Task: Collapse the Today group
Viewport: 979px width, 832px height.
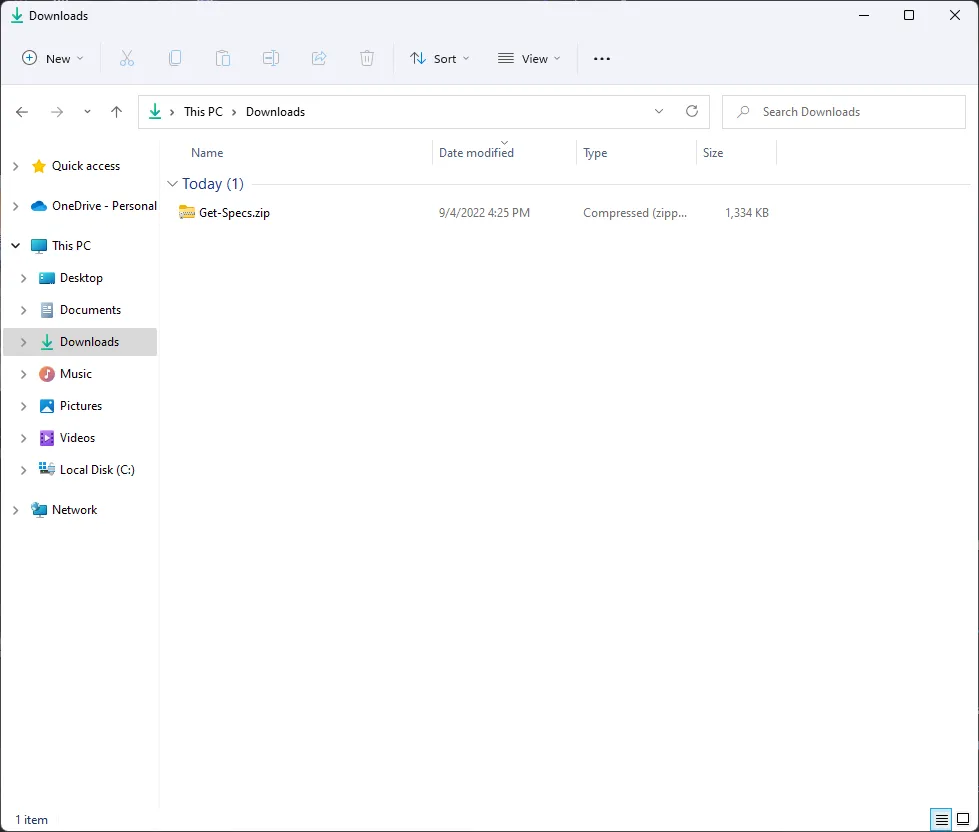Action: pos(172,184)
